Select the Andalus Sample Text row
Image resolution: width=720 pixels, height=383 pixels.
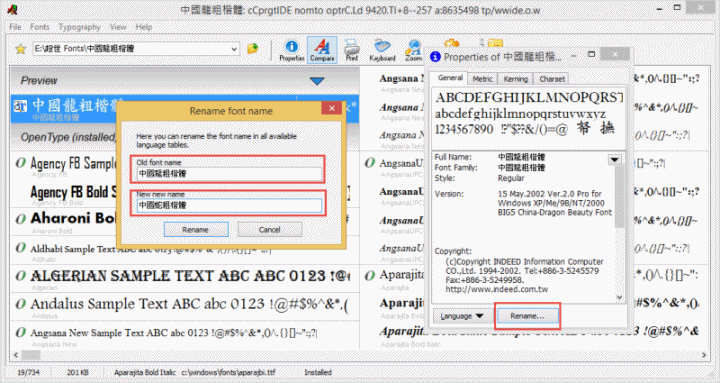[x=185, y=306]
